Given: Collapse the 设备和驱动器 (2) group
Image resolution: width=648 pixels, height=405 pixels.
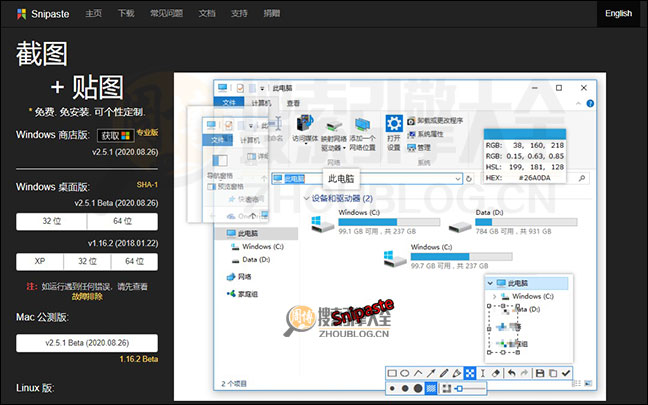Looking at the screenshot, I should click(x=306, y=198).
